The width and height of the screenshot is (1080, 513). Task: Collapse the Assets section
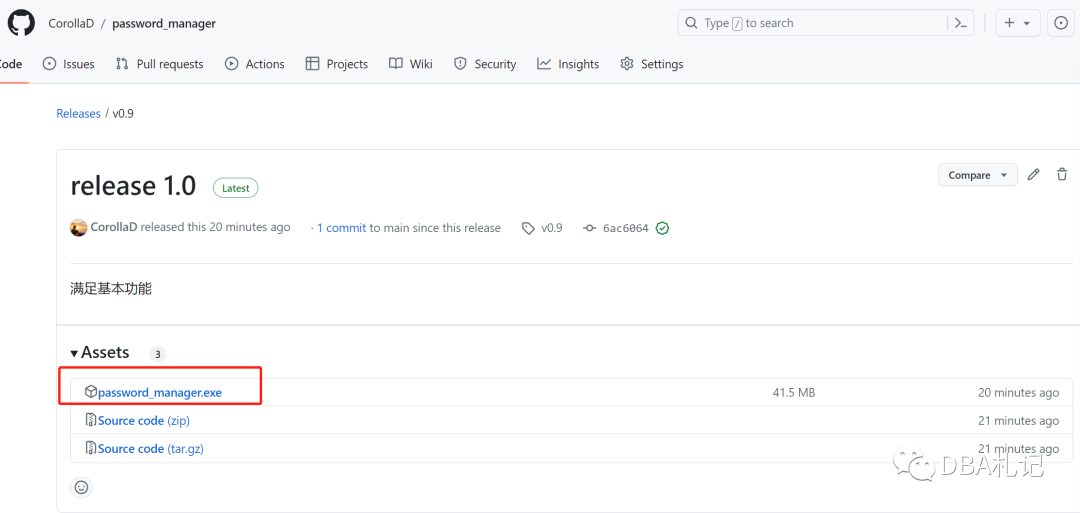point(100,353)
